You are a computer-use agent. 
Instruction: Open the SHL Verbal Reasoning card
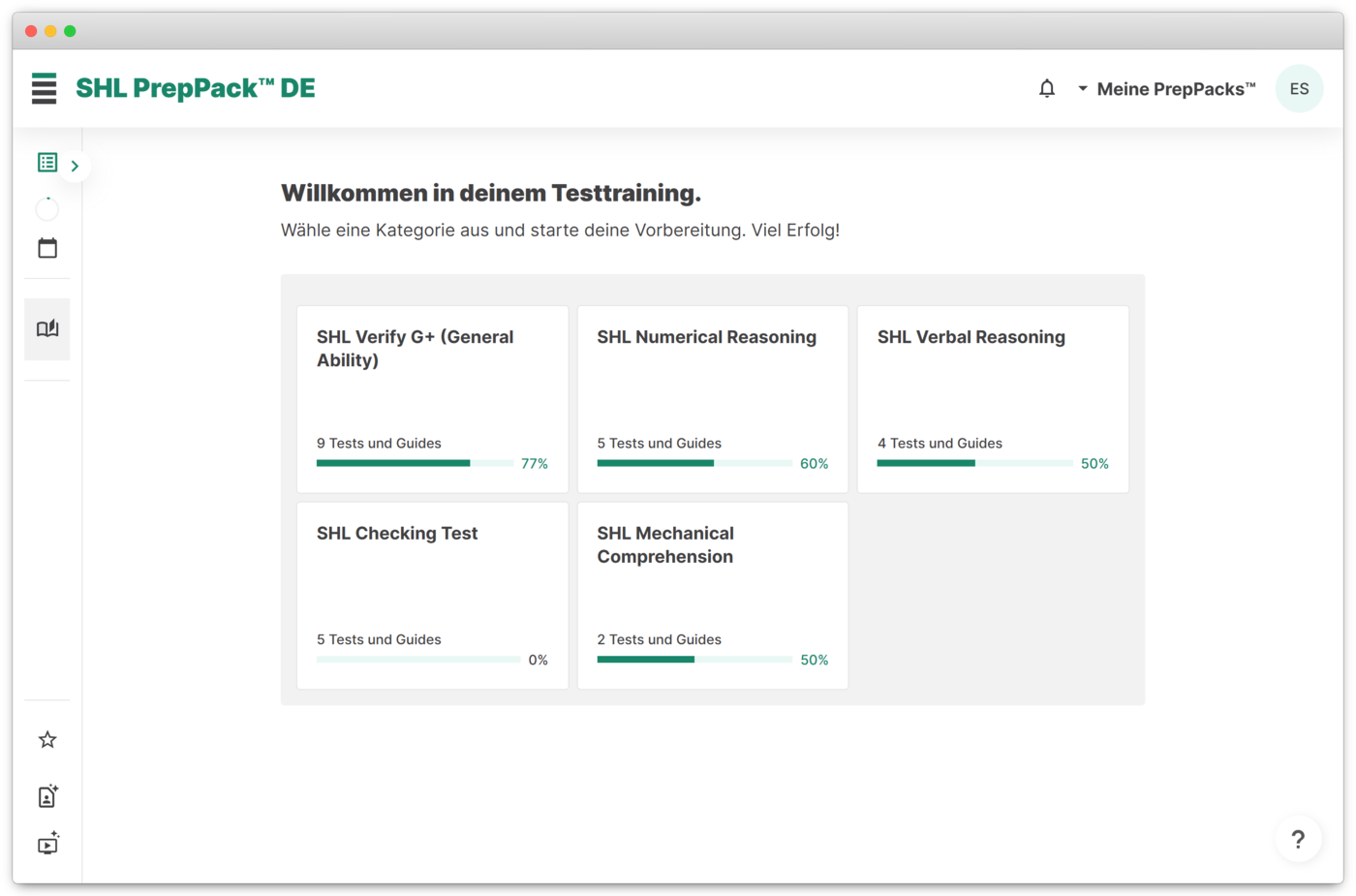[x=993, y=399]
